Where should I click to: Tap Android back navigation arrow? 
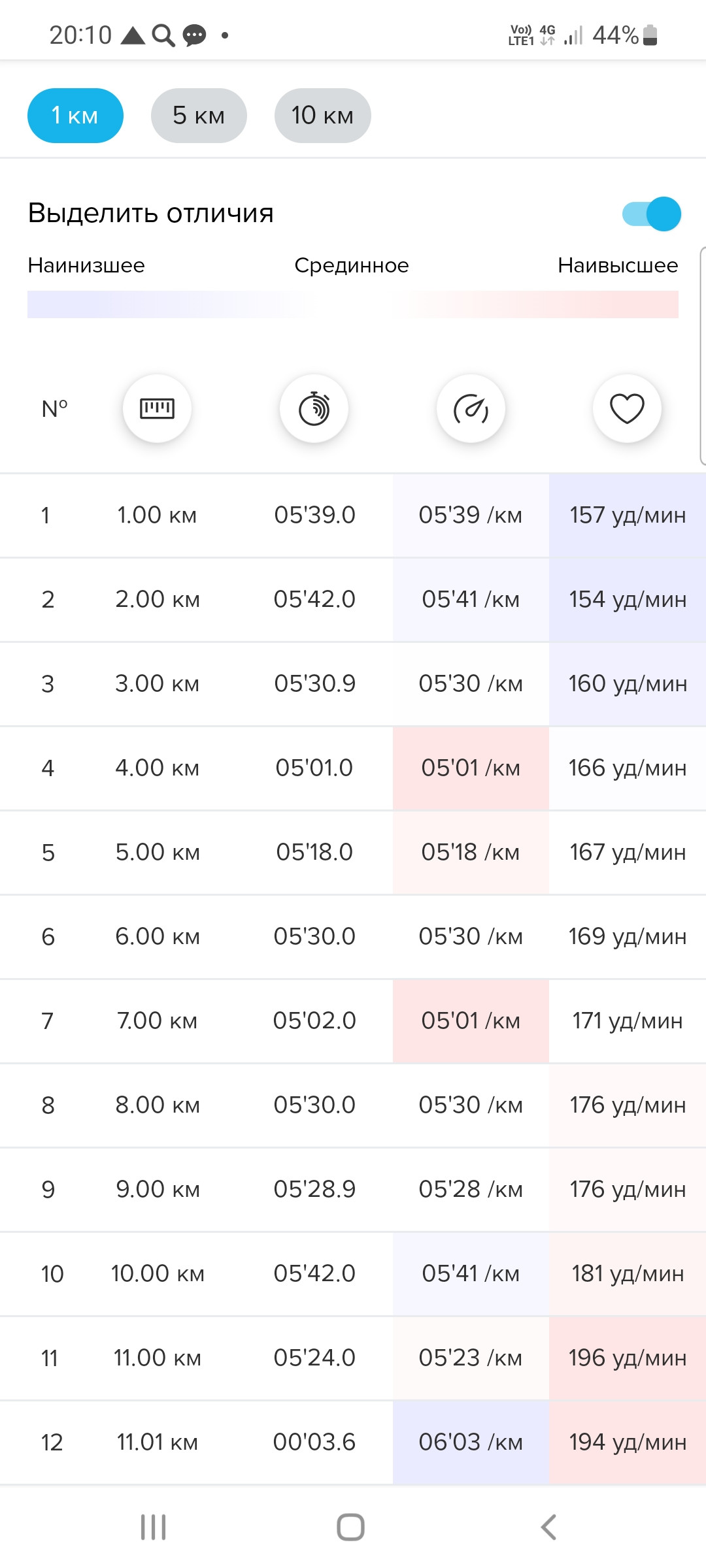click(x=548, y=1527)
